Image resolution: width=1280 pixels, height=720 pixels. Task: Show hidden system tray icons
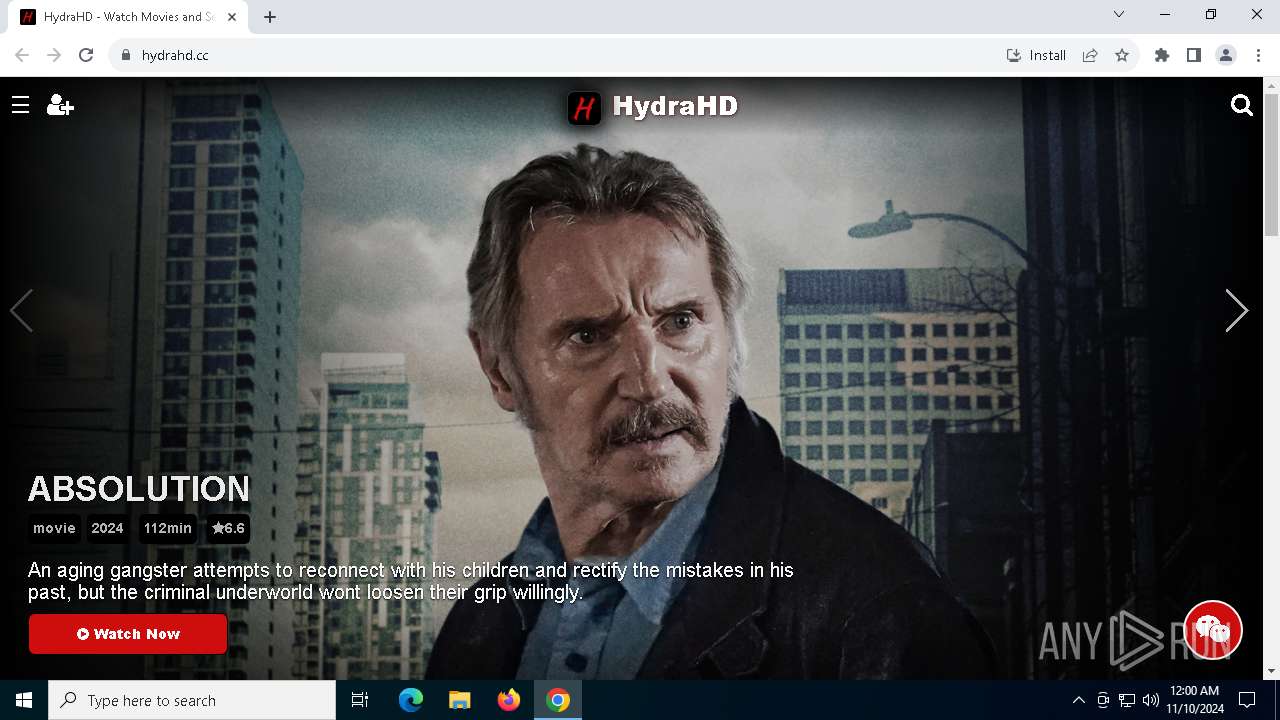click(x=1078, y=700)
